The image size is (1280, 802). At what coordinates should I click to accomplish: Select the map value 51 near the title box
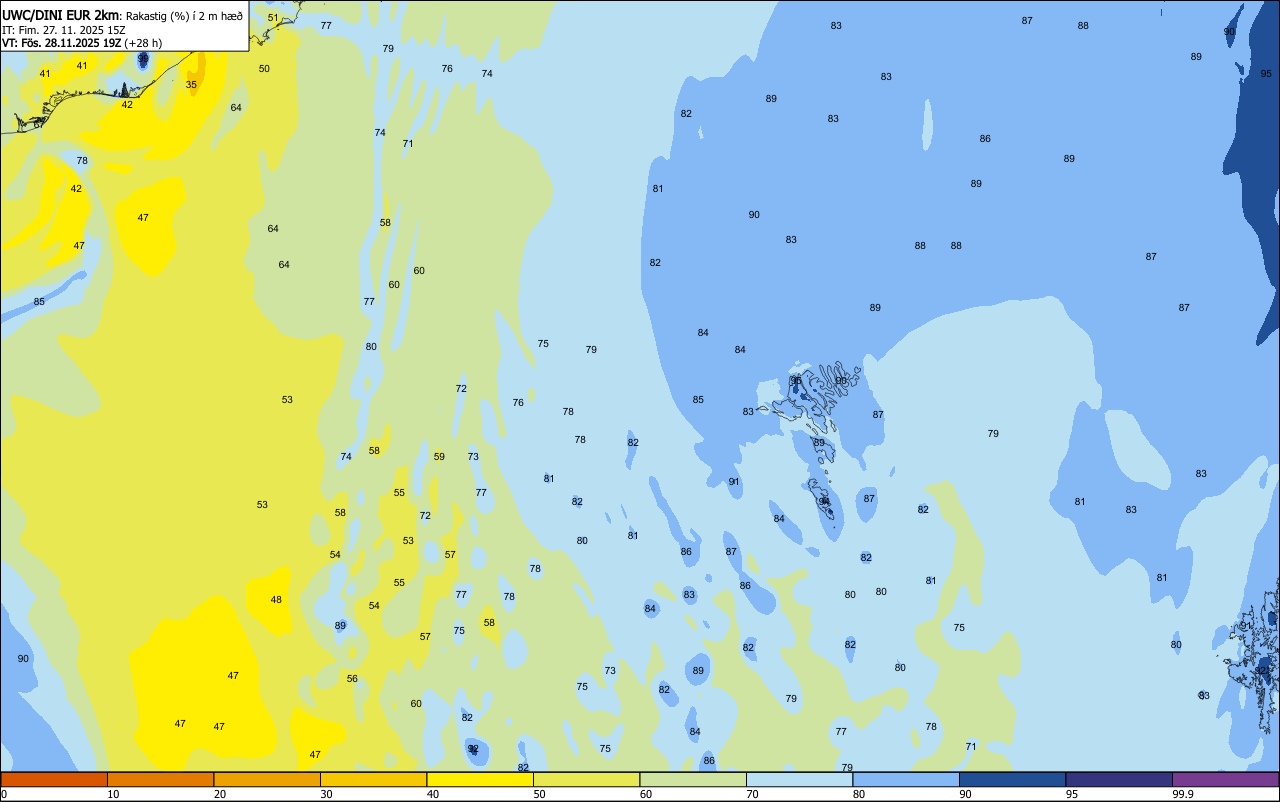[x=273, y=18]
